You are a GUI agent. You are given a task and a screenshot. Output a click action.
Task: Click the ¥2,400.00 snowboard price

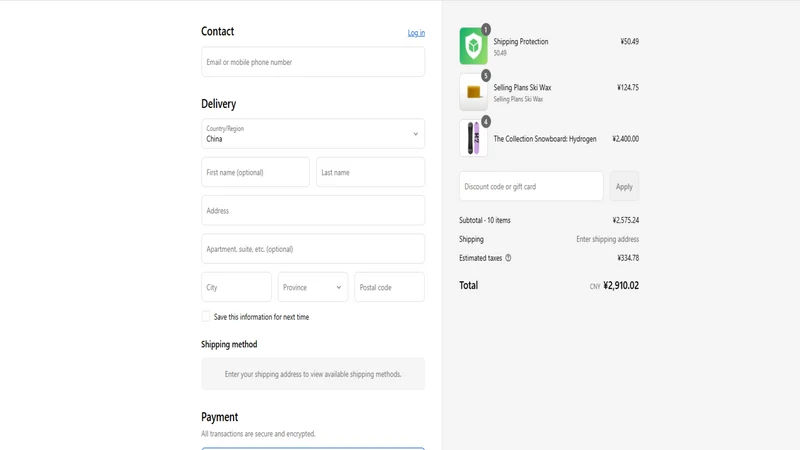coord(626,139)
